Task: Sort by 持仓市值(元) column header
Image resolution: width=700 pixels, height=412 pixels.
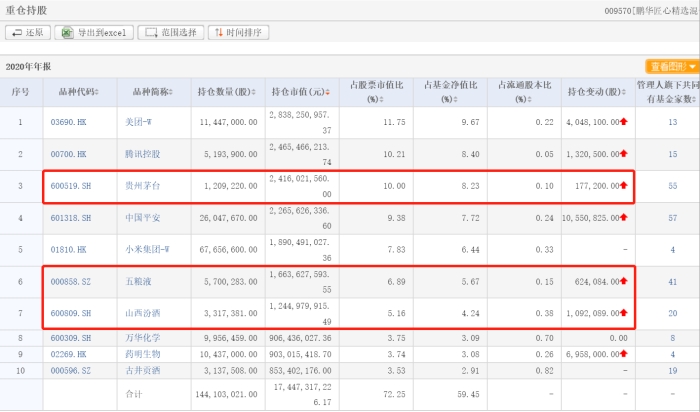Action: point(301,92)
